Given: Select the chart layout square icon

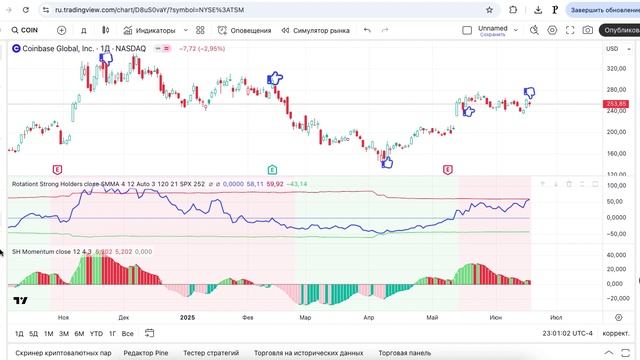Looking at the screenshot, I should click(467, 30).
